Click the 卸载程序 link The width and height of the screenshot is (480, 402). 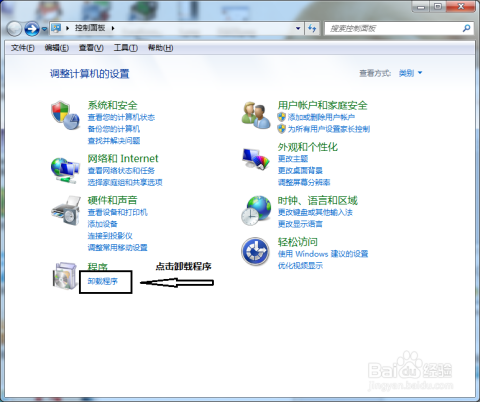pyautogui.click(x=103, y=281)
